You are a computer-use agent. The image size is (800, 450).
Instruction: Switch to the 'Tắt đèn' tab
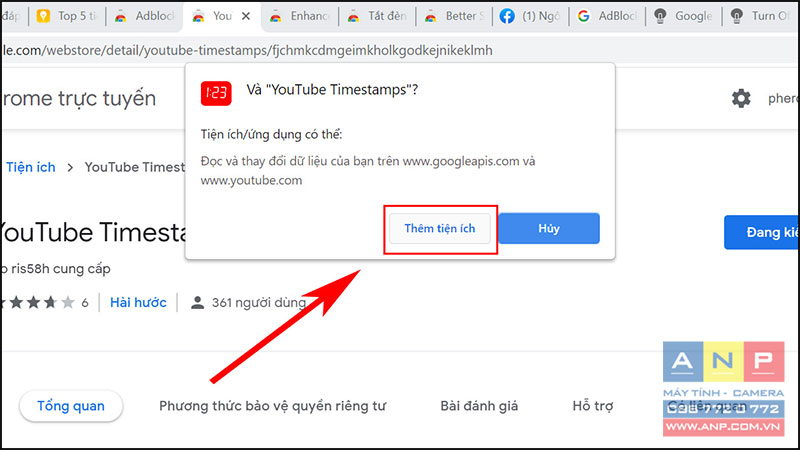(378, 16)
